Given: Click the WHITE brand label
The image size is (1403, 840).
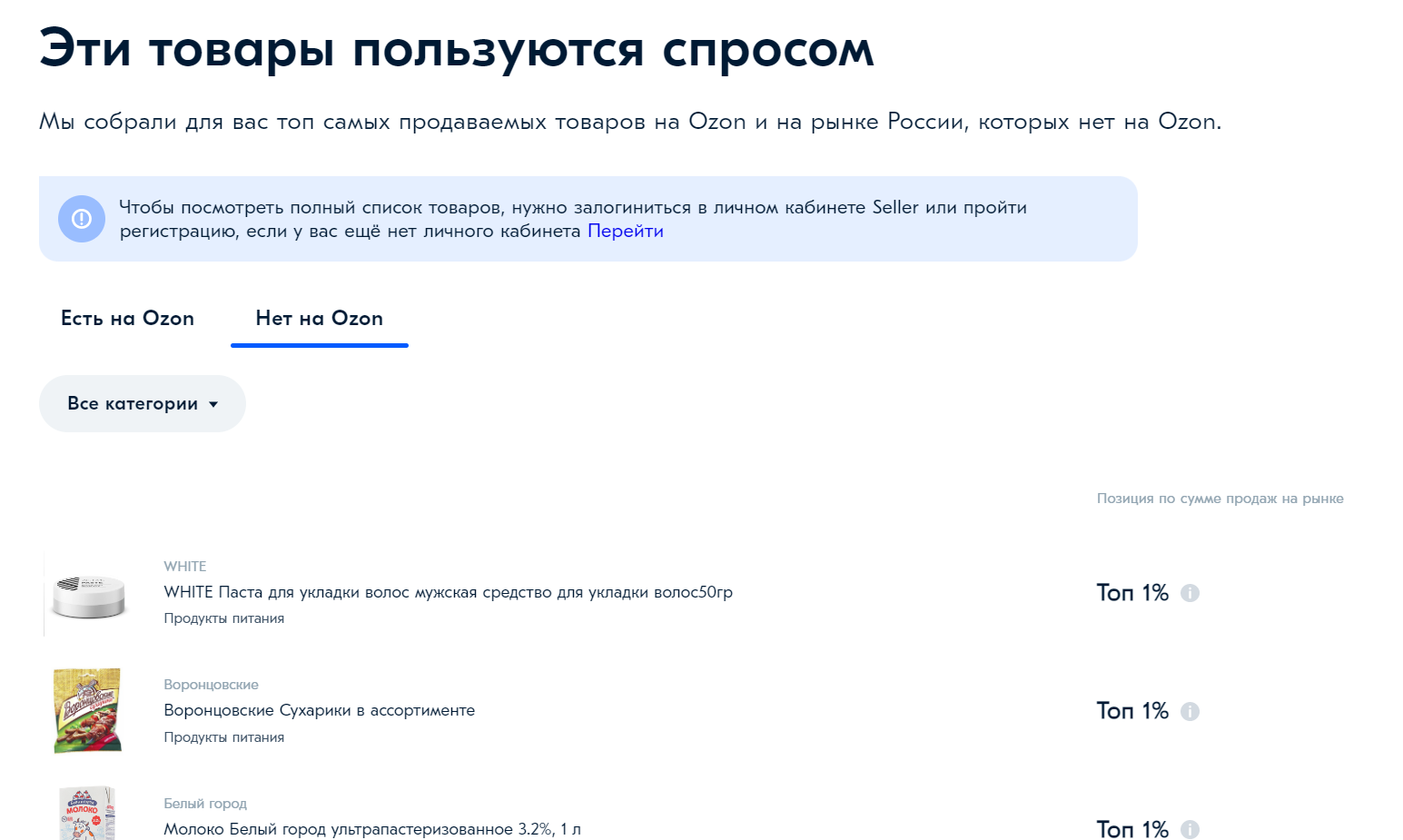Looking at the screenshot, I should pos(185,566).
